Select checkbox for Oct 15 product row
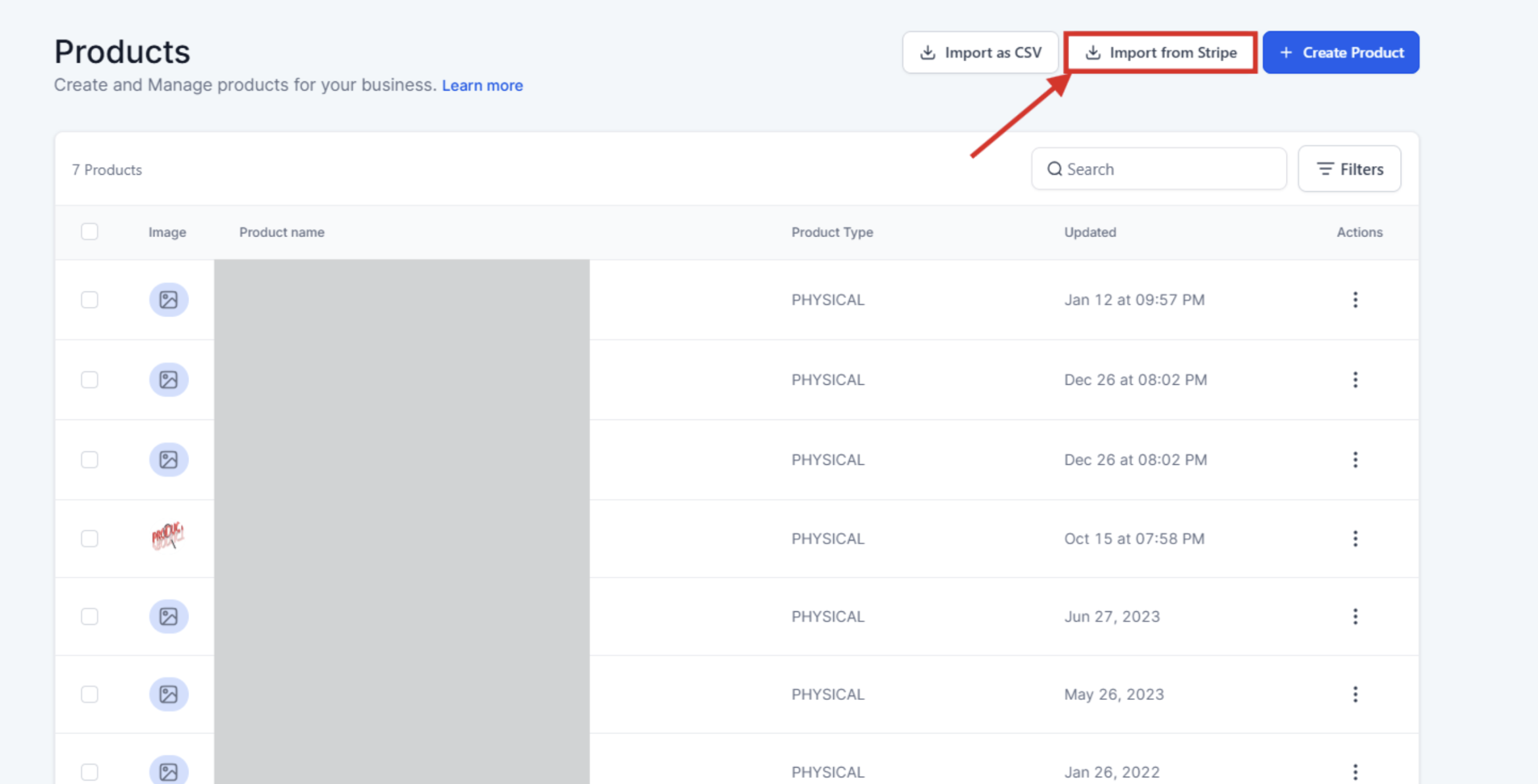1538x784 pixels. click(89, 538)
